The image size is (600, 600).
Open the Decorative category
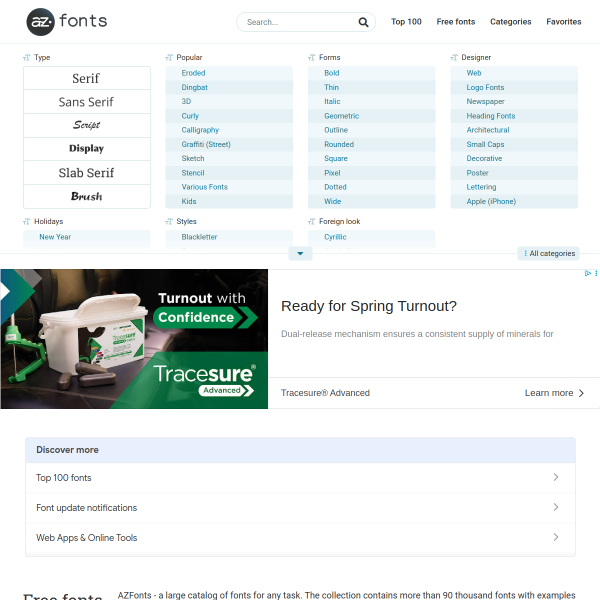pos(514,158)
